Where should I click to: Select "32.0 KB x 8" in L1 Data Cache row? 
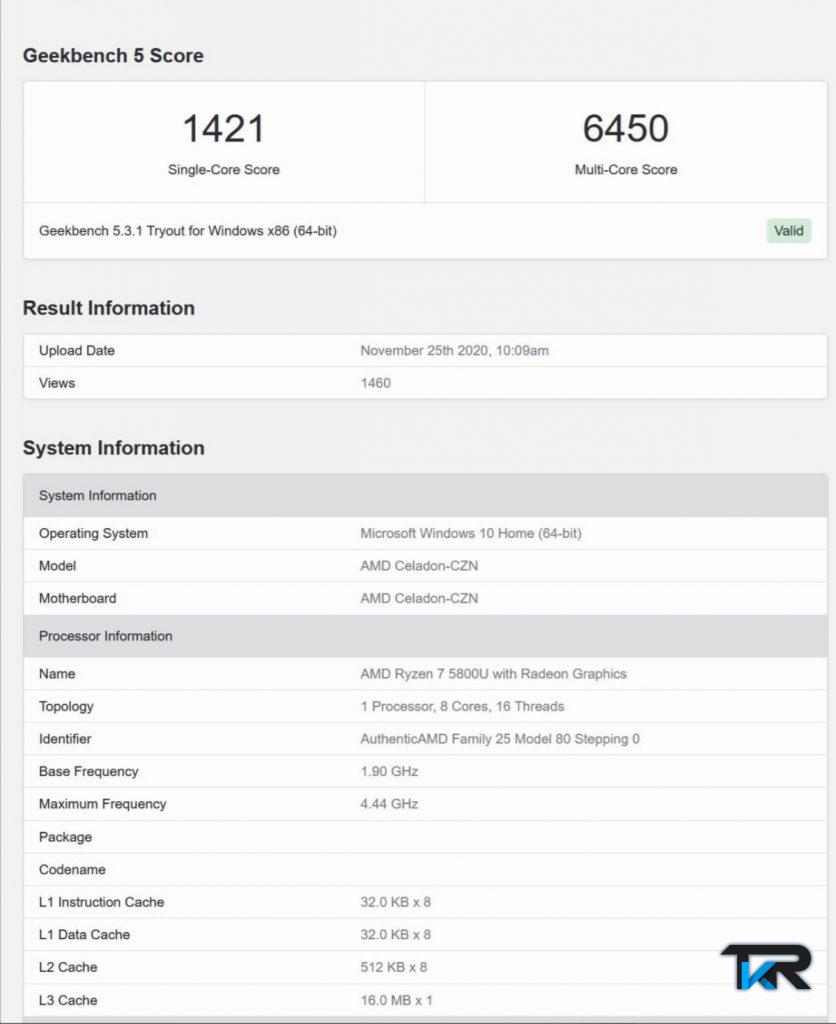(396, 935)
